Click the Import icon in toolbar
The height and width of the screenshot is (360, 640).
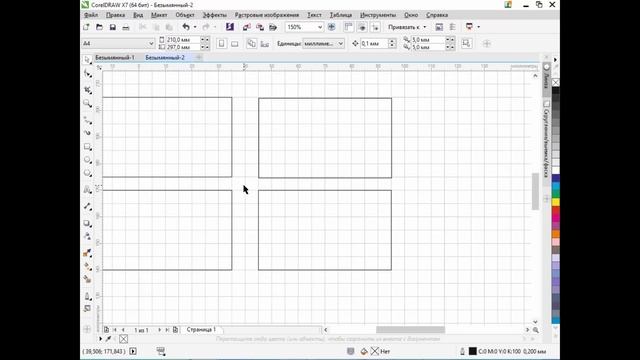point(247,27)
